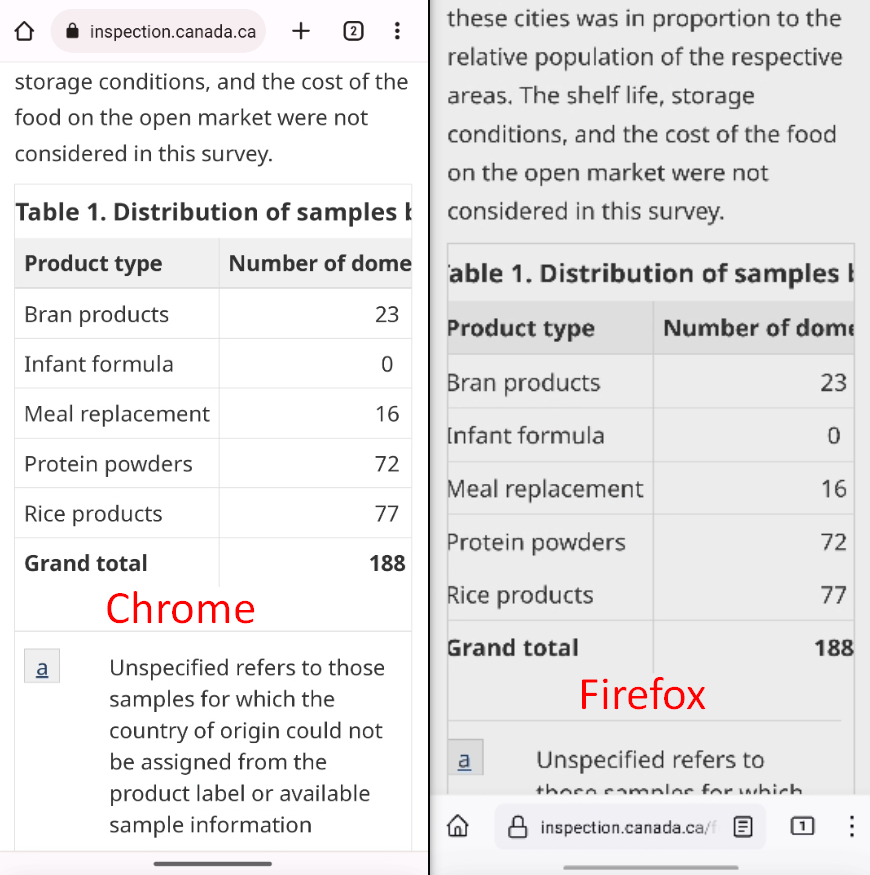
Task: Toggle Firefox reader view icon
Action: click(743, 826)
